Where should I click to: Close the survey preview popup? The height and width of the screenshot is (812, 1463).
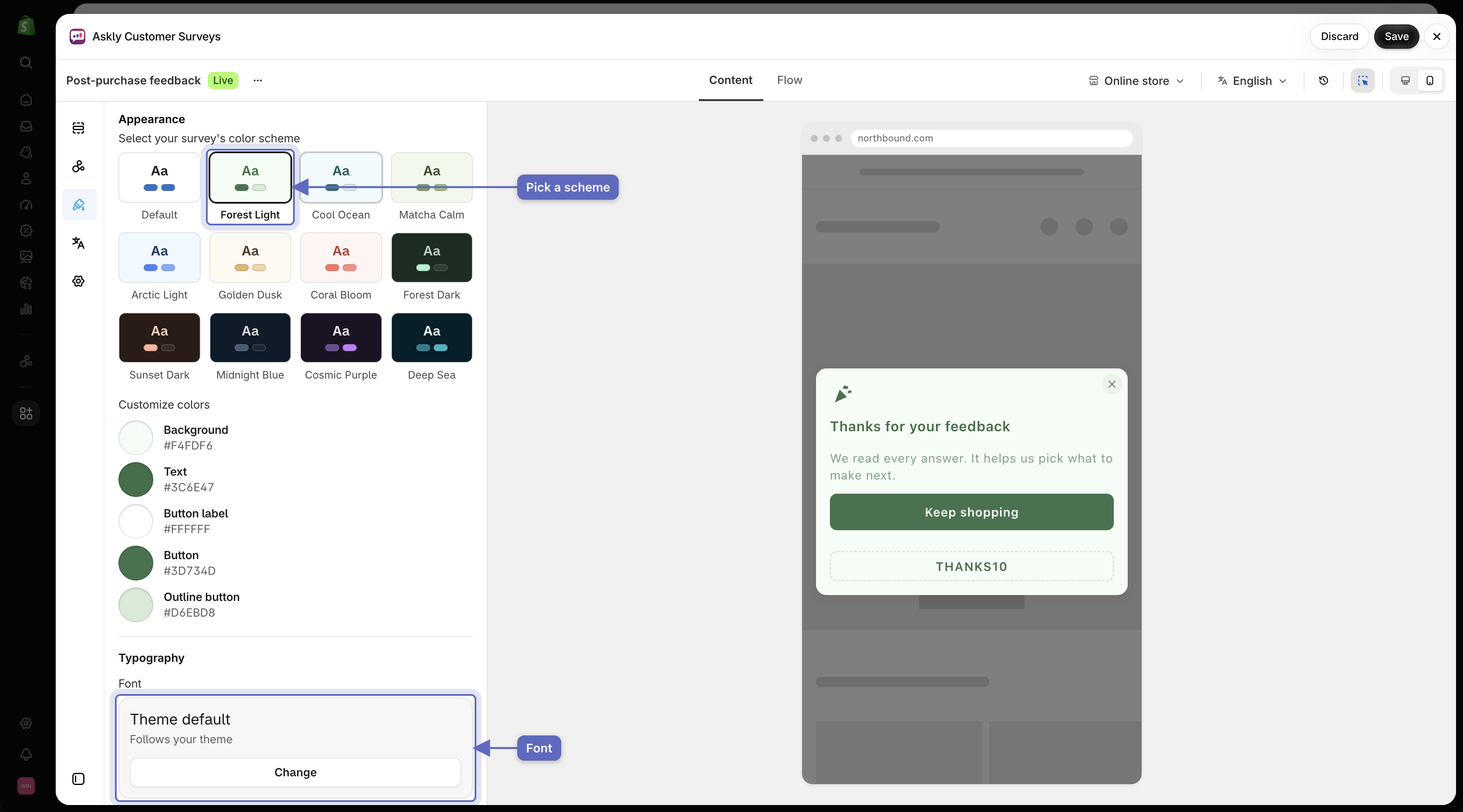[x=1112, y=384]
